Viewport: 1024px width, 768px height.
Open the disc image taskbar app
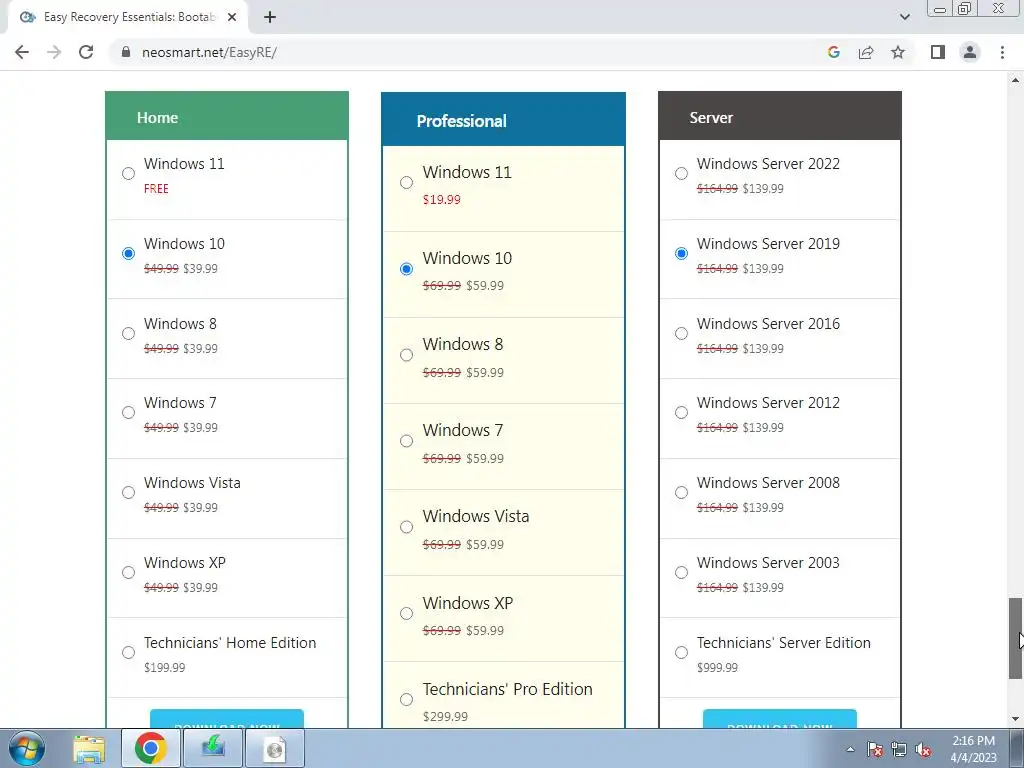(275, 748)
